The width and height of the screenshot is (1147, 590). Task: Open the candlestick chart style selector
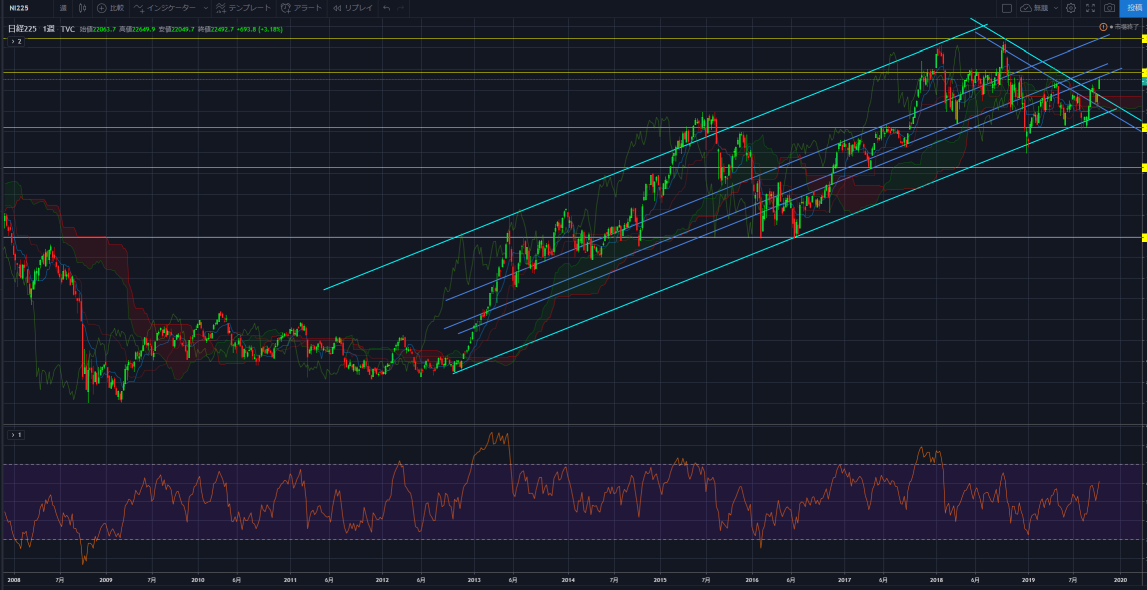pyautogui.click(x=82, y=8)
